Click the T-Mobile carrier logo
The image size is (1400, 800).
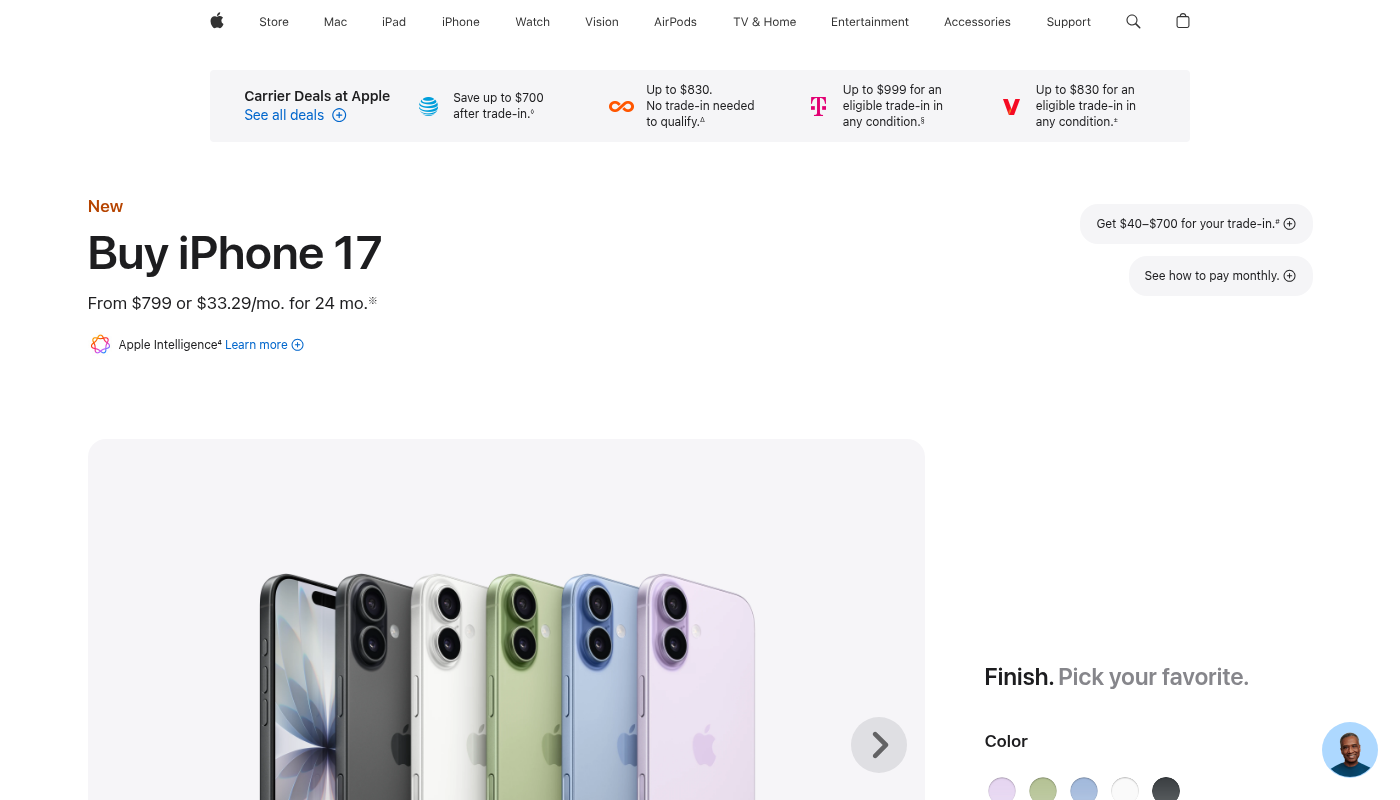pyautogui.click(x=818, y=106)
